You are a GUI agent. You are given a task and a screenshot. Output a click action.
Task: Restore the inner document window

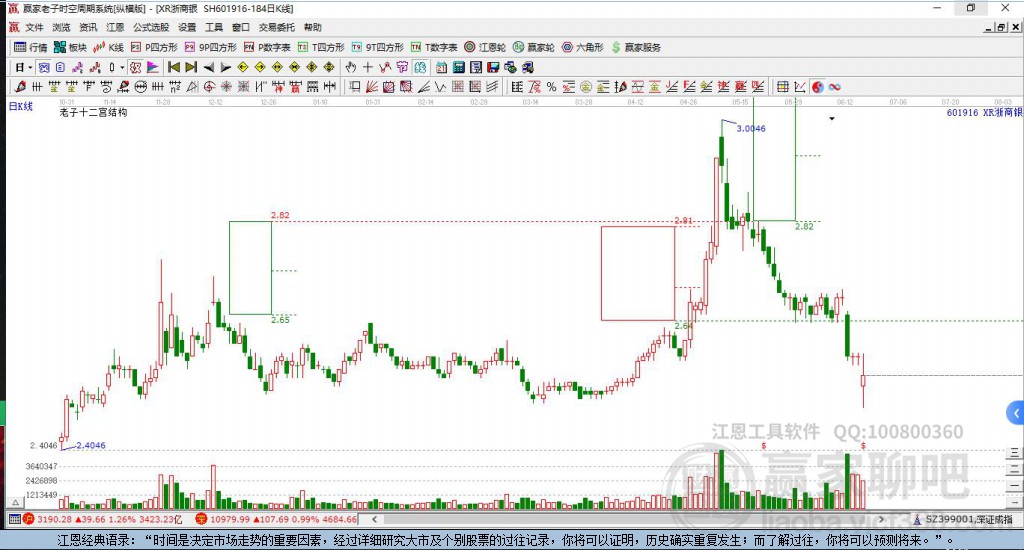1002,27
